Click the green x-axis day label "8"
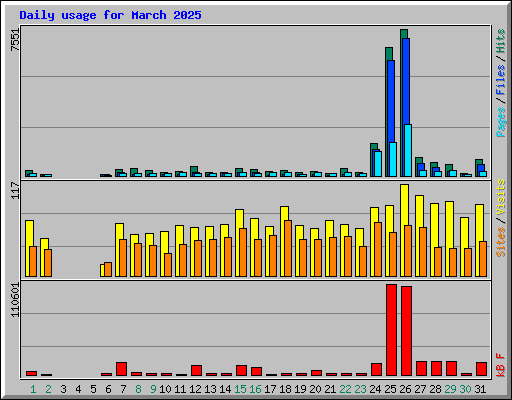 pyautogui.click(x=138, y=389)
